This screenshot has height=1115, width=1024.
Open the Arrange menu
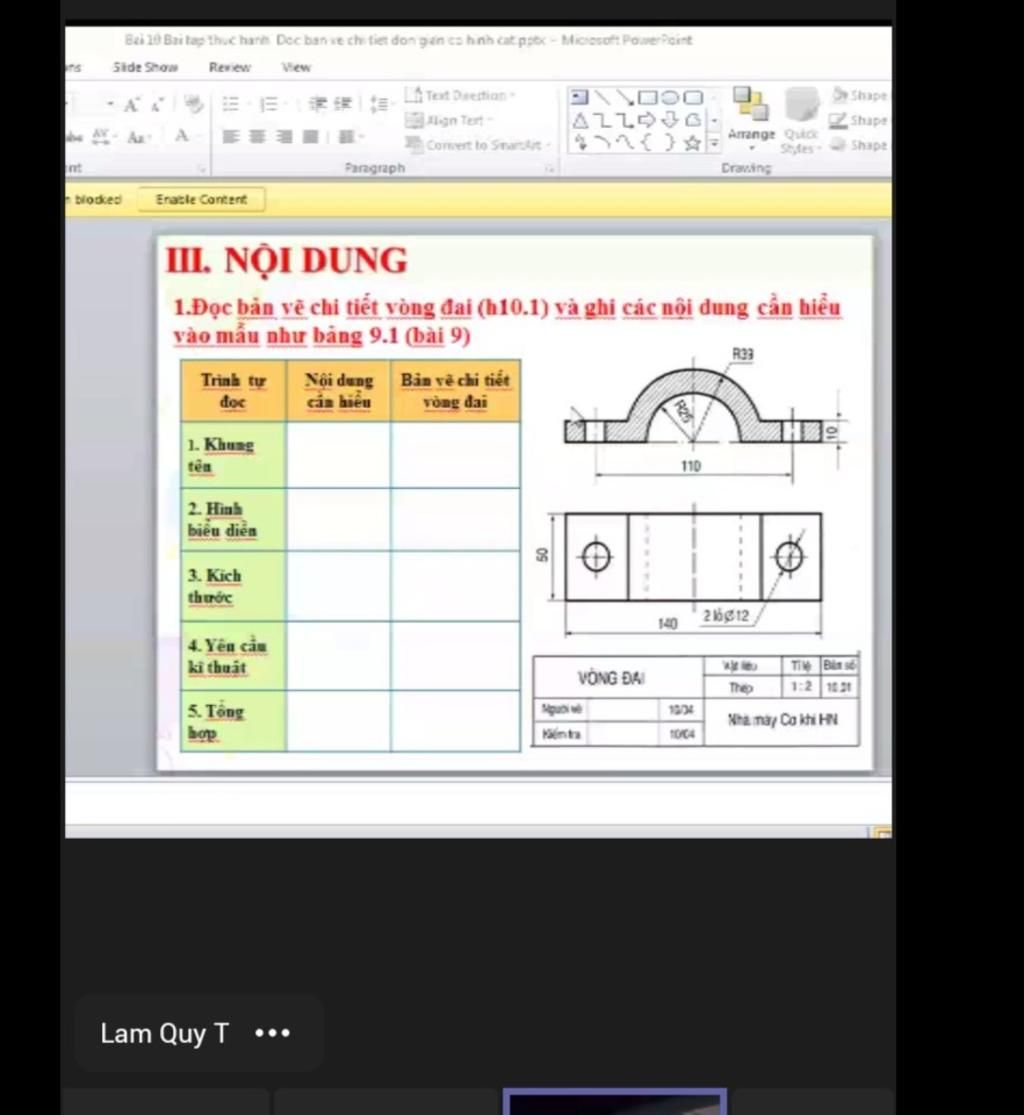[751, 118]
